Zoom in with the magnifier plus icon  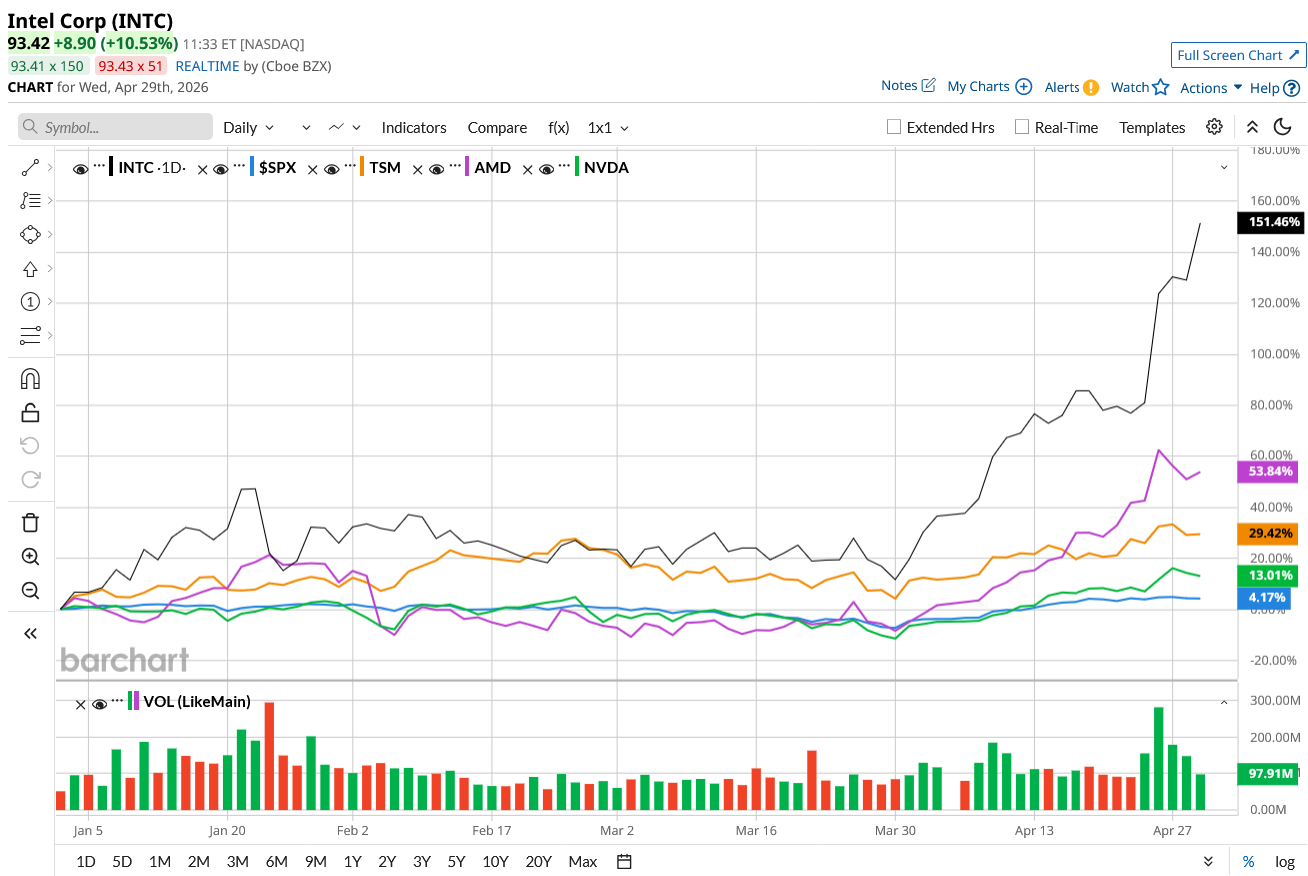tap(30, 557)
